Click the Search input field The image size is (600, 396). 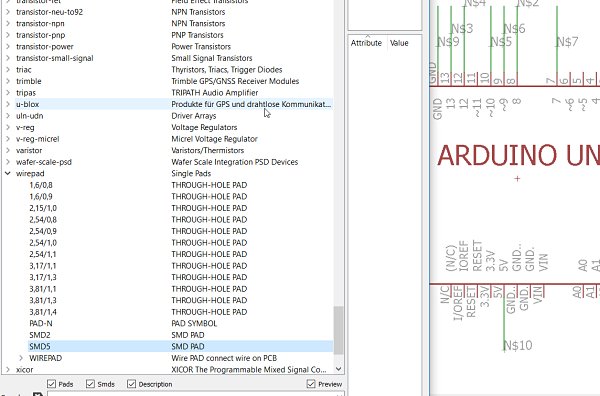196,393
